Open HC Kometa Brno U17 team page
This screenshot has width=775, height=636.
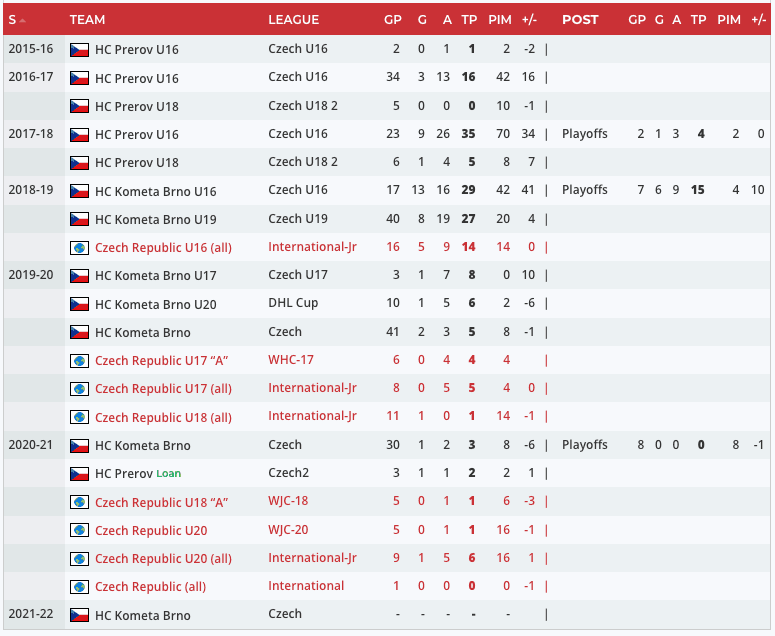(x=155, y=276)
